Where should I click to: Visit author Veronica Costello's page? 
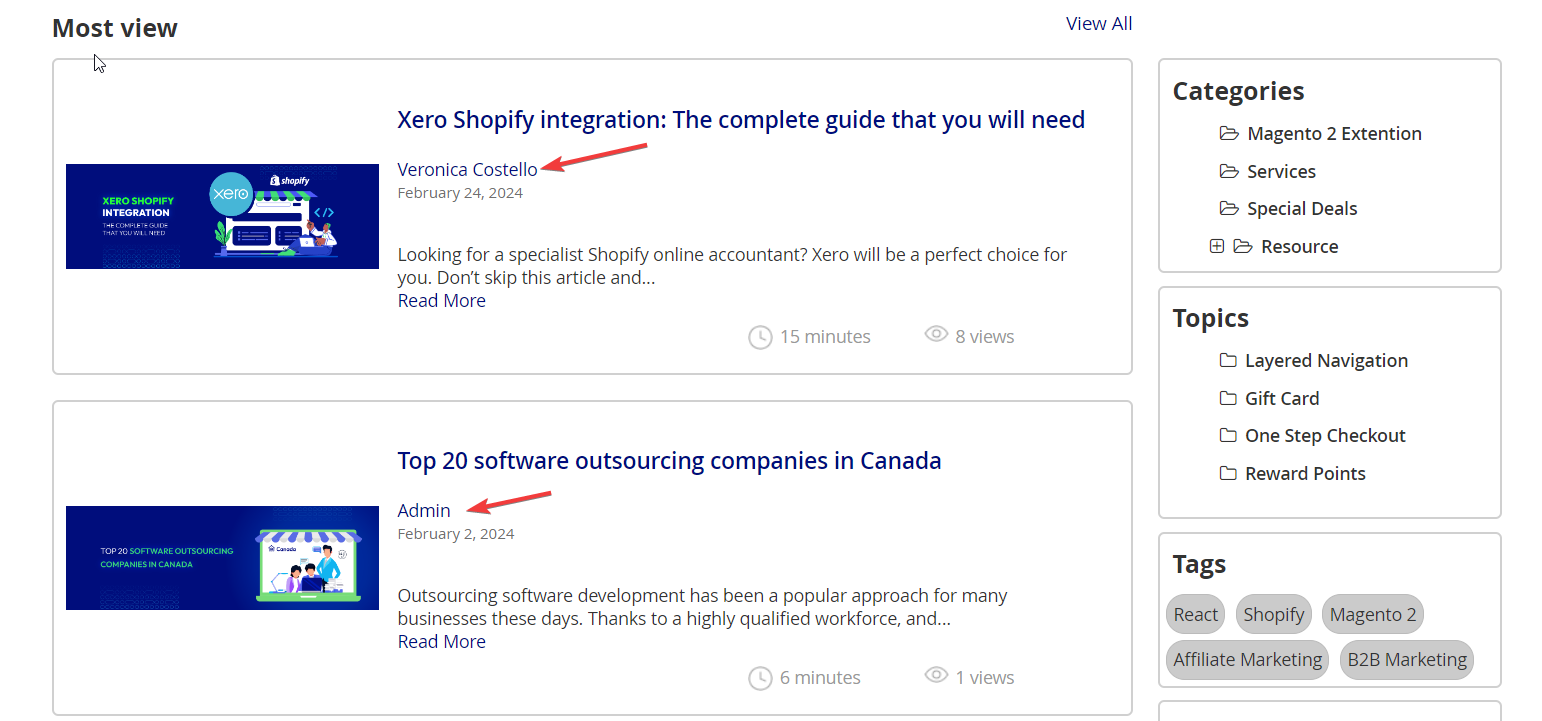pos(467,170)
